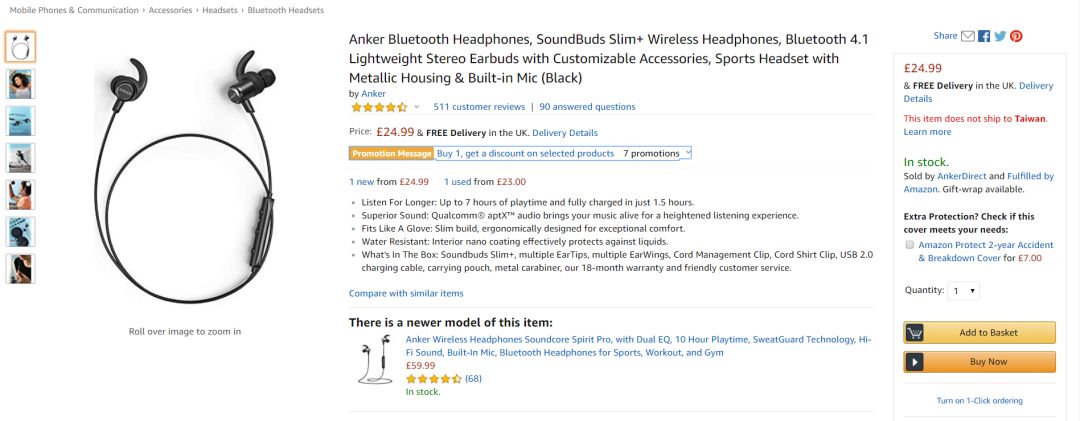Click the star rating of the main product
1080x421 pixels.
point(379,107)
